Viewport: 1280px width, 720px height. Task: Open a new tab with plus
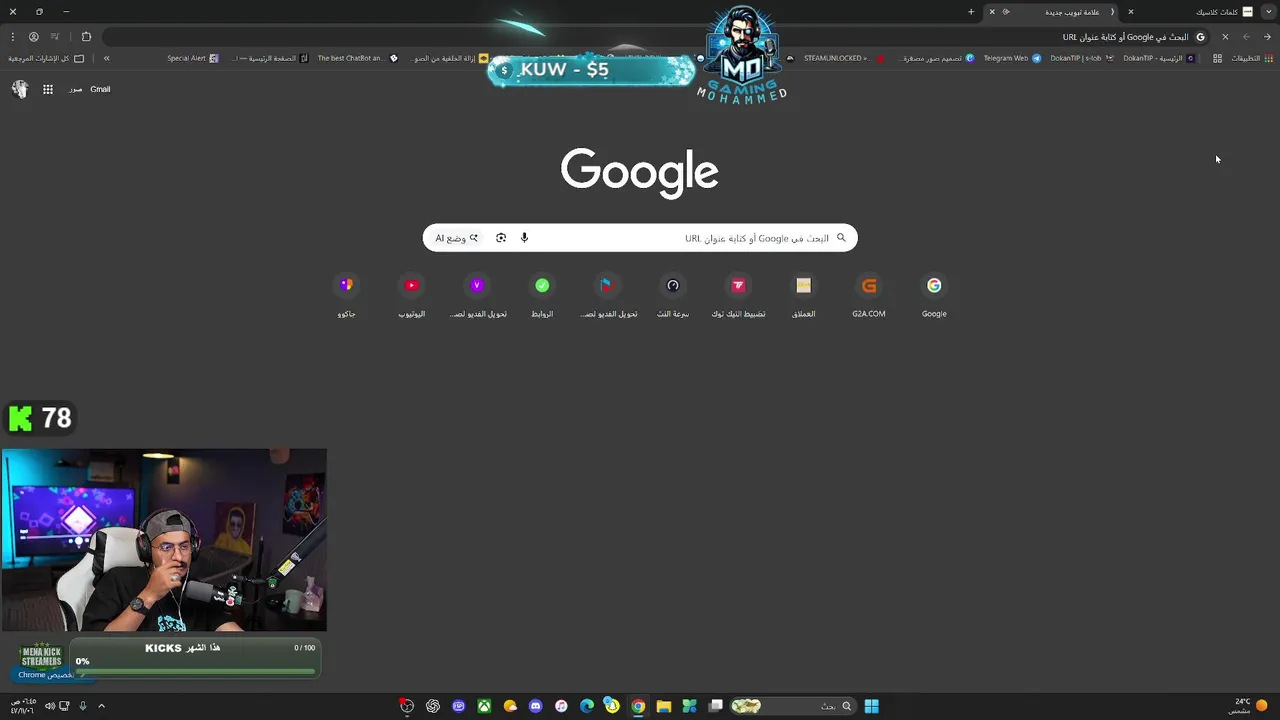tap(970, 12)
